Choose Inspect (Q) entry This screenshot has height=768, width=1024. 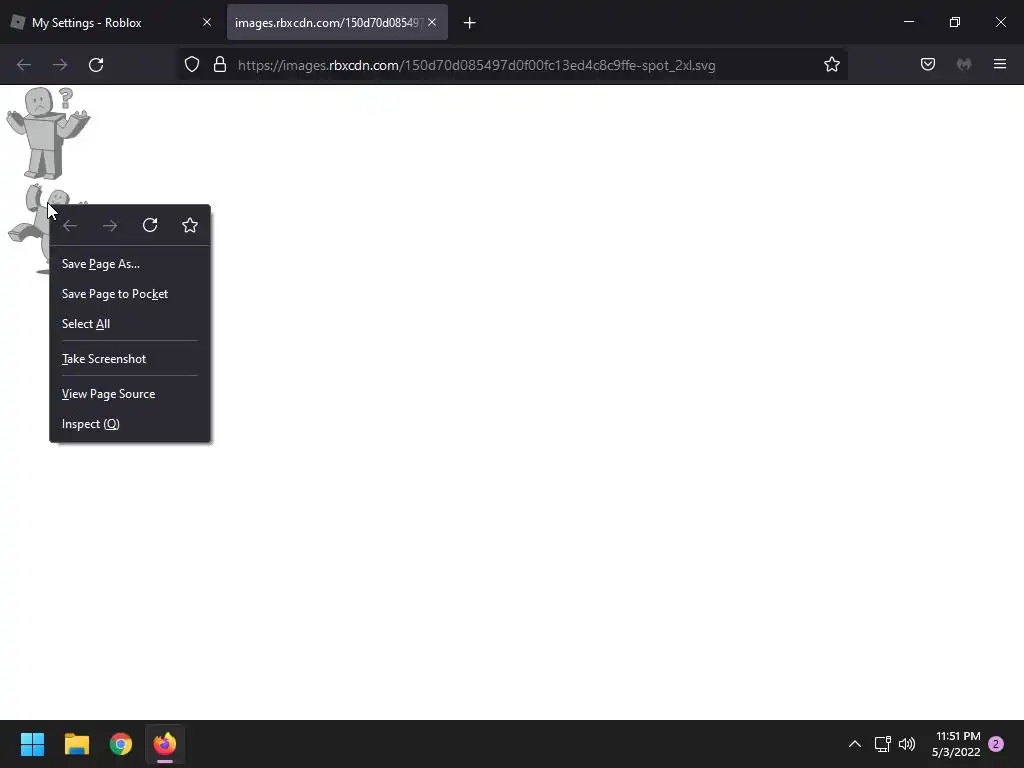130,424
